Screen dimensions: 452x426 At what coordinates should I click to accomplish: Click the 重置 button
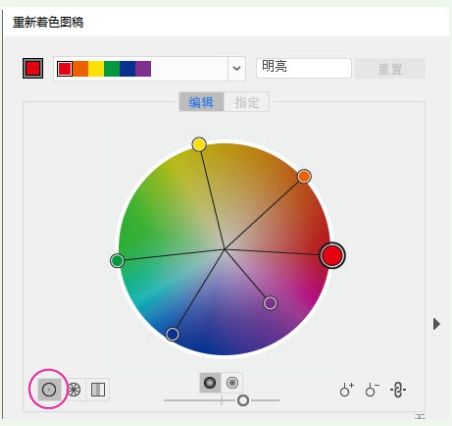point(390,69)
